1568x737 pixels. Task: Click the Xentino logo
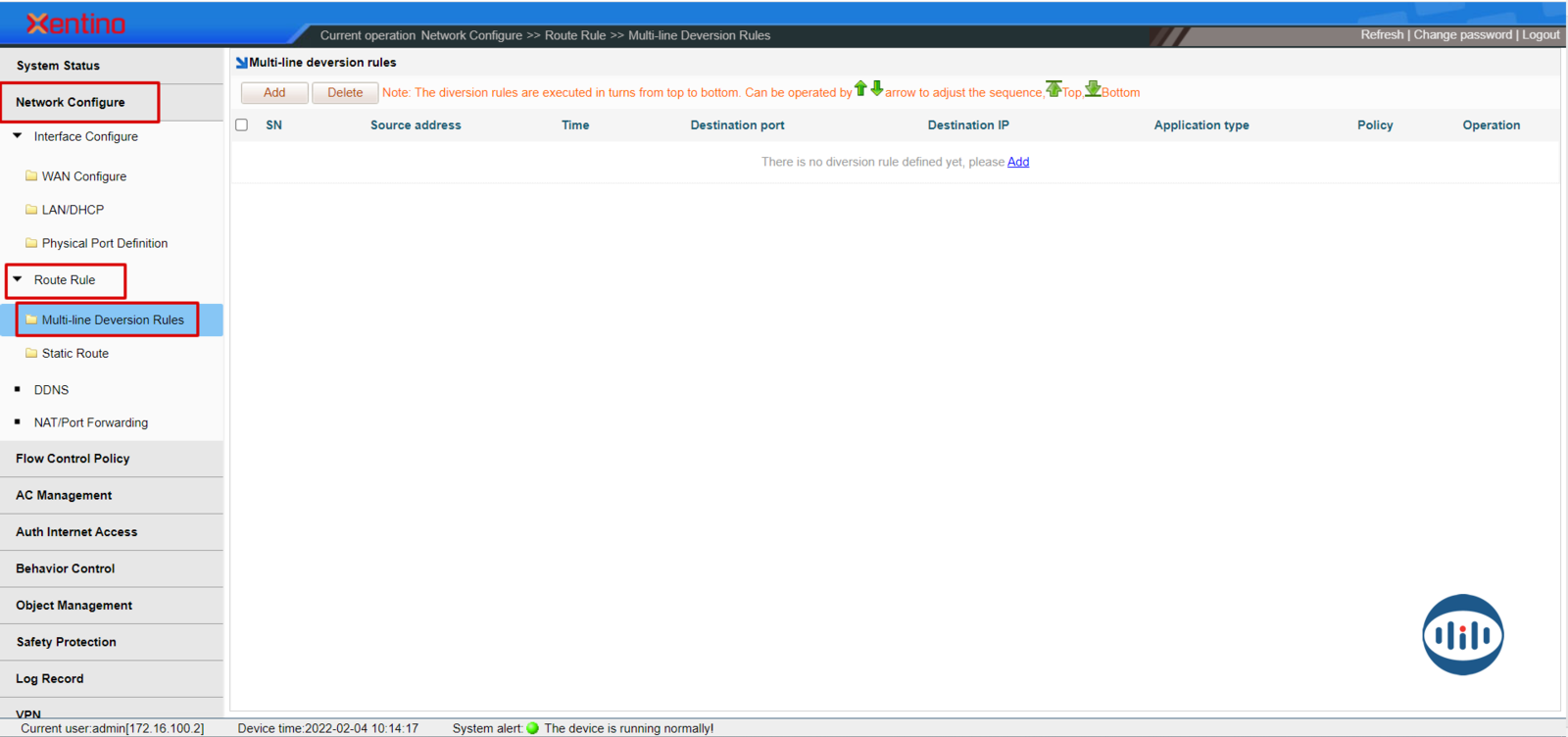point(76,24)
